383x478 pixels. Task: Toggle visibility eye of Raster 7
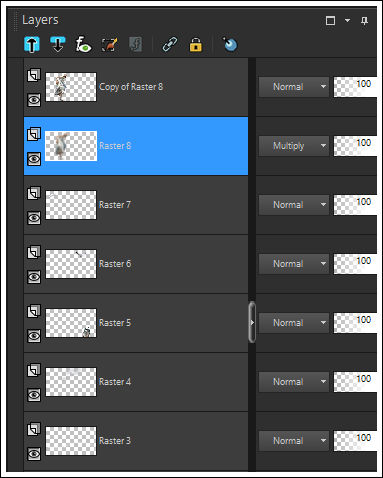(x=34, y=218)
